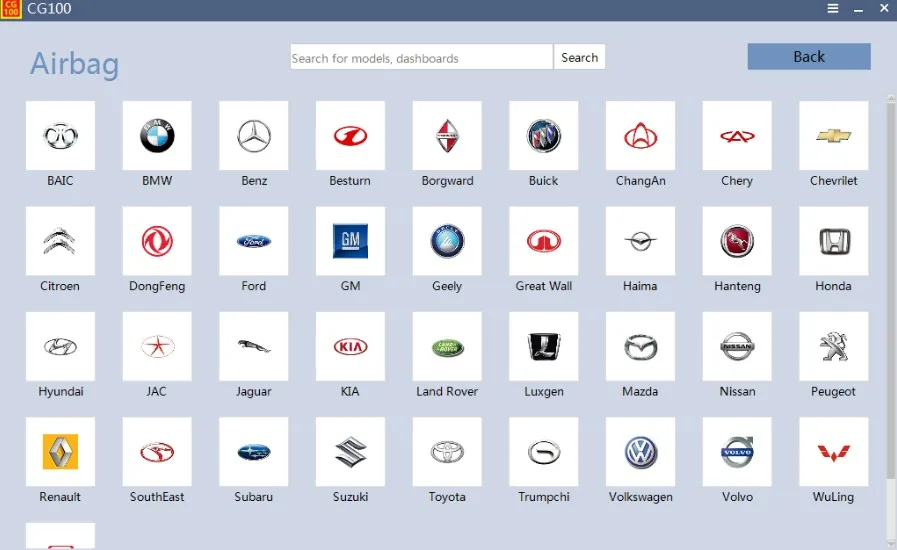Open the Besturn brand icon

pyautogui.click(x=350, y=136)
